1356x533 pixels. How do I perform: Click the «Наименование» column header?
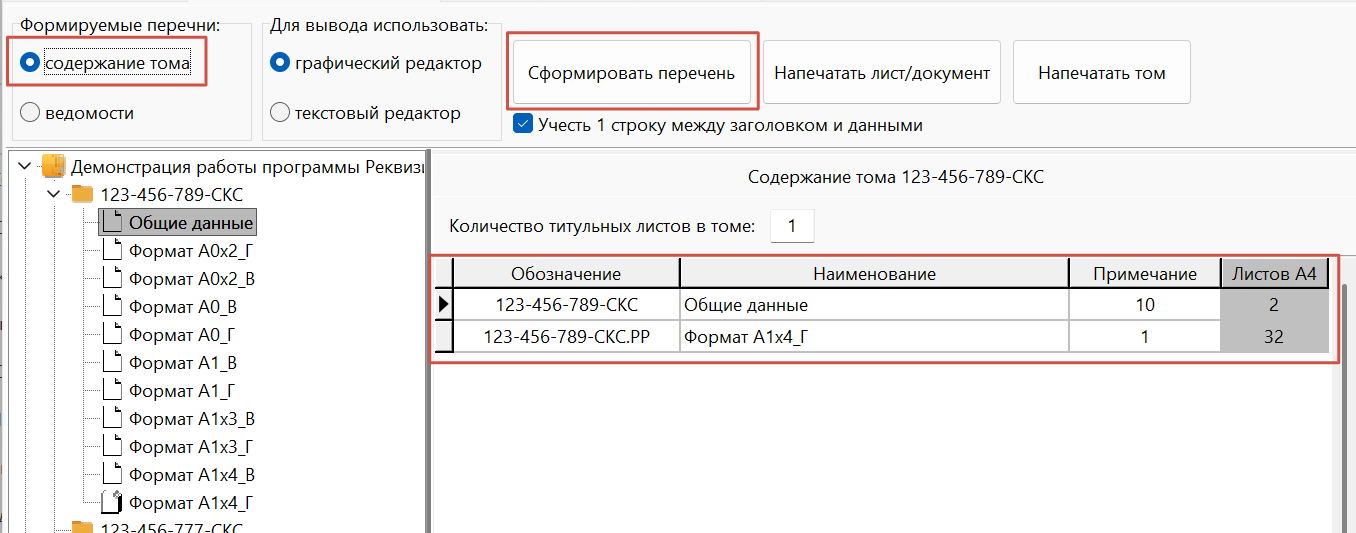pos(874,273)
